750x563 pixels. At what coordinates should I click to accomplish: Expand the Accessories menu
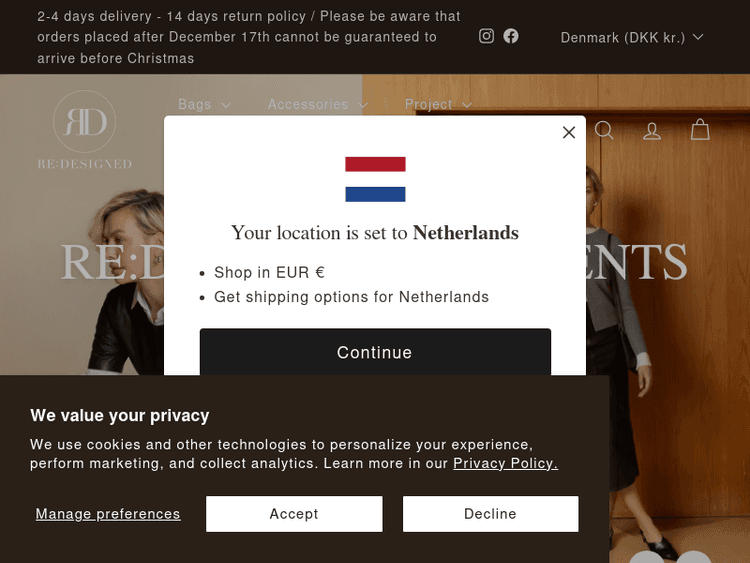(x=317, y=104)
